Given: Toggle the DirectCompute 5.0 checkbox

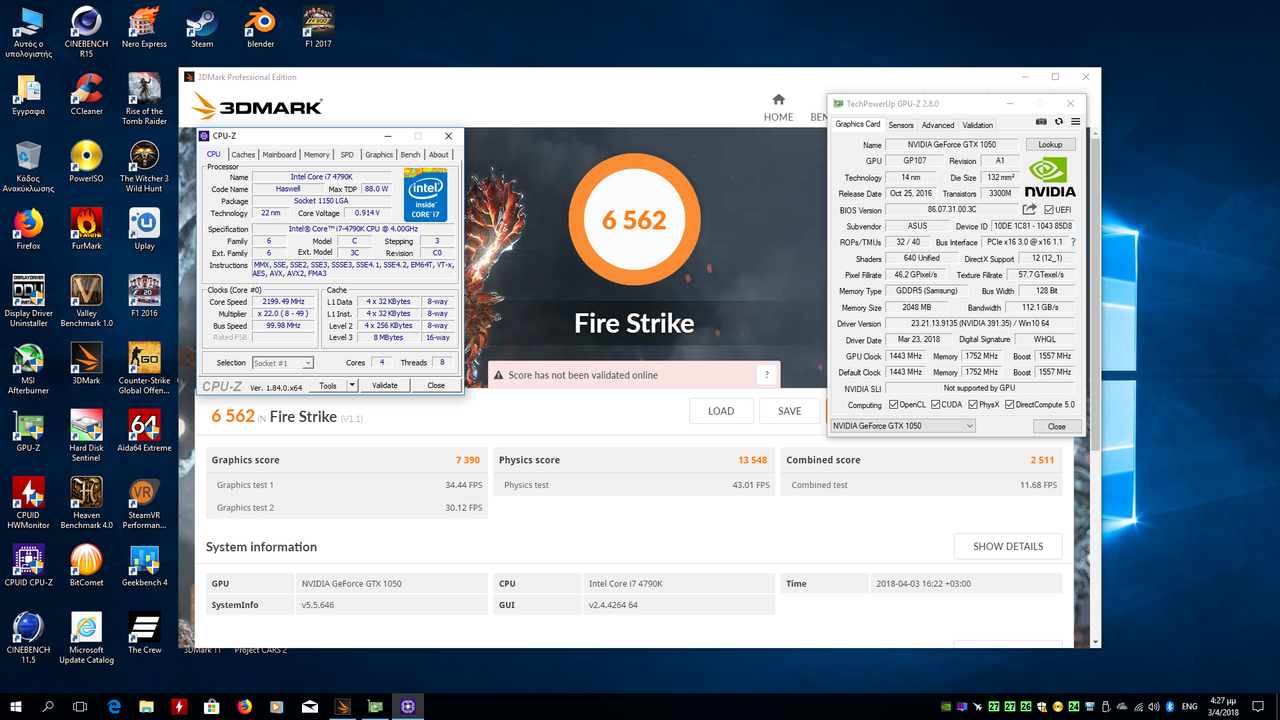Looking at the screenshot, I should click(1009, 405).
